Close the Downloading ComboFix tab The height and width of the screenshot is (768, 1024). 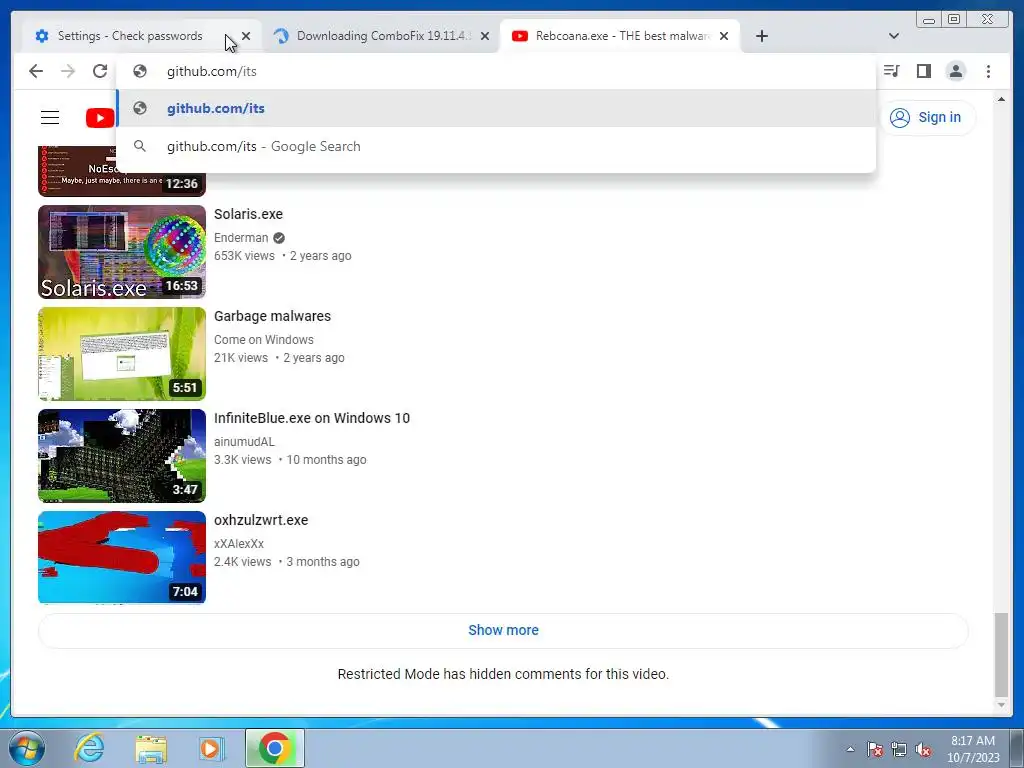tap(485, 36)
